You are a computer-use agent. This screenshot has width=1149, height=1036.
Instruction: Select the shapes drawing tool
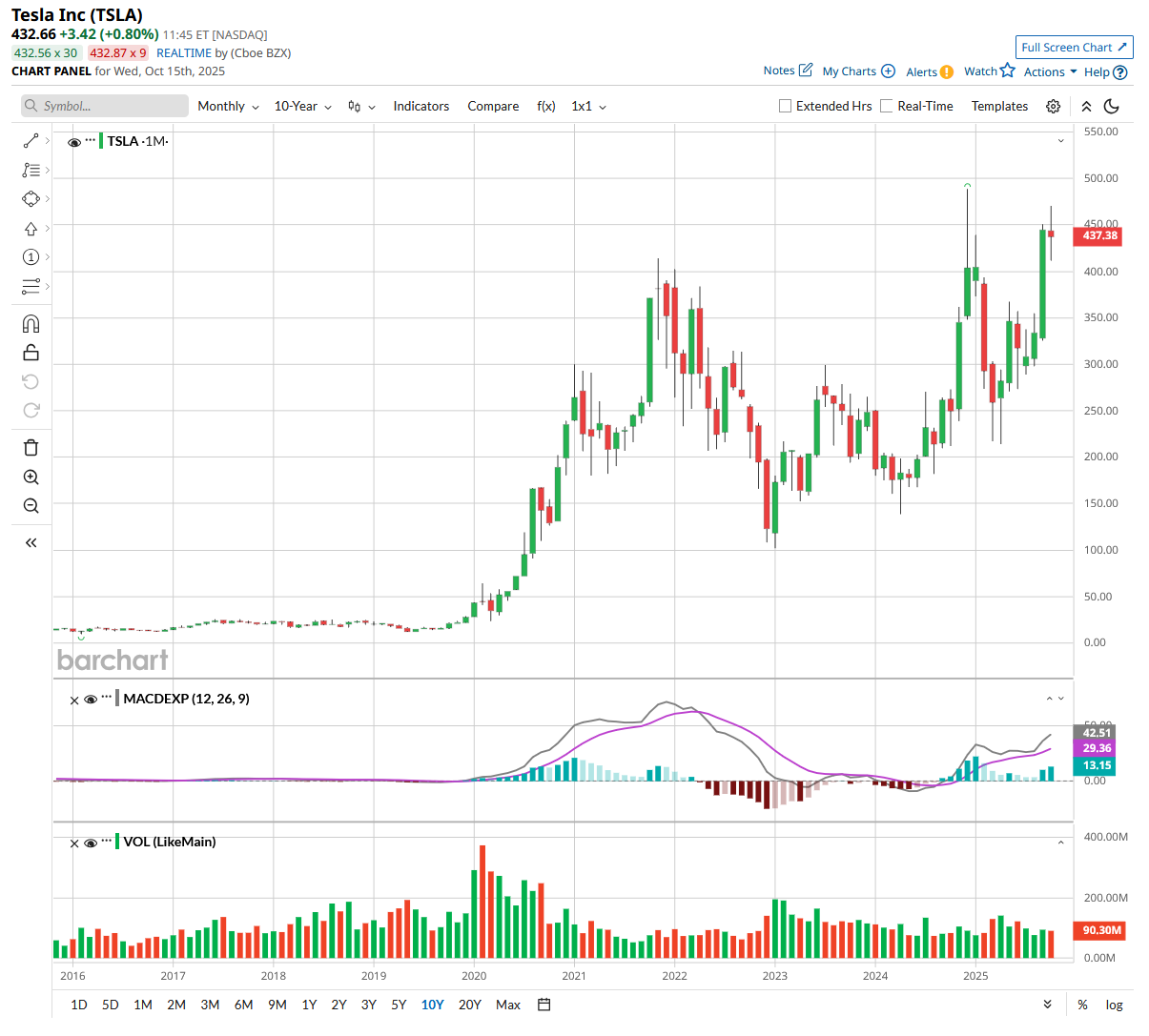point(31,199)
